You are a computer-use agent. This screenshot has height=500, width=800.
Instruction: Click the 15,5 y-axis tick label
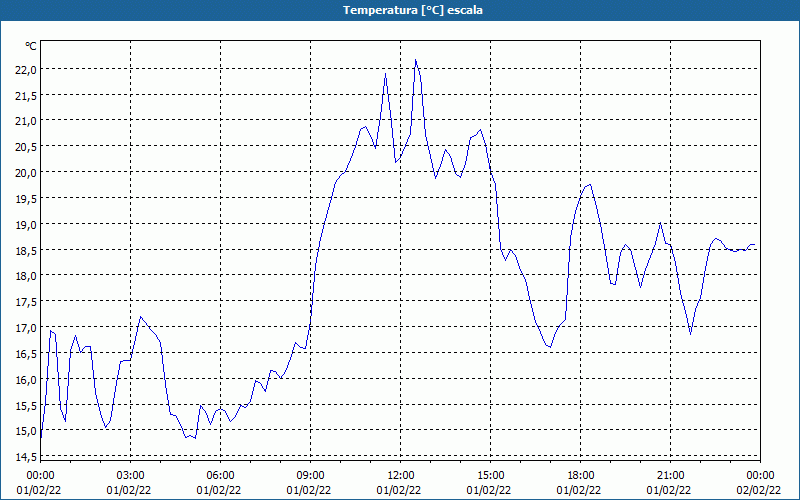[26, 406]
